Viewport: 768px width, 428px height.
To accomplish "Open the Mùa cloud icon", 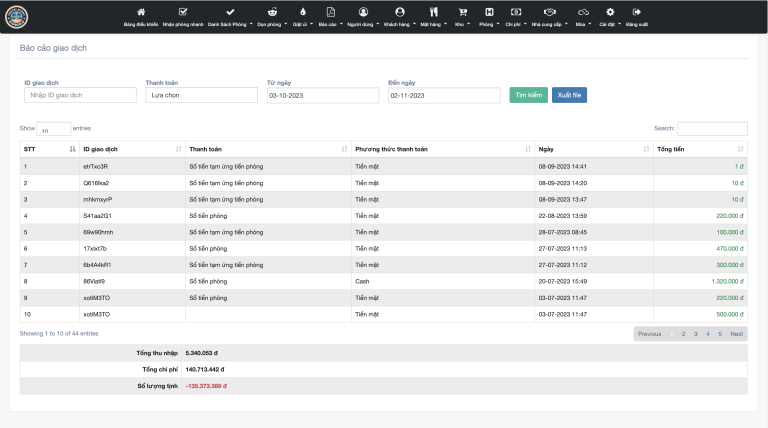I will click(583, 12).
